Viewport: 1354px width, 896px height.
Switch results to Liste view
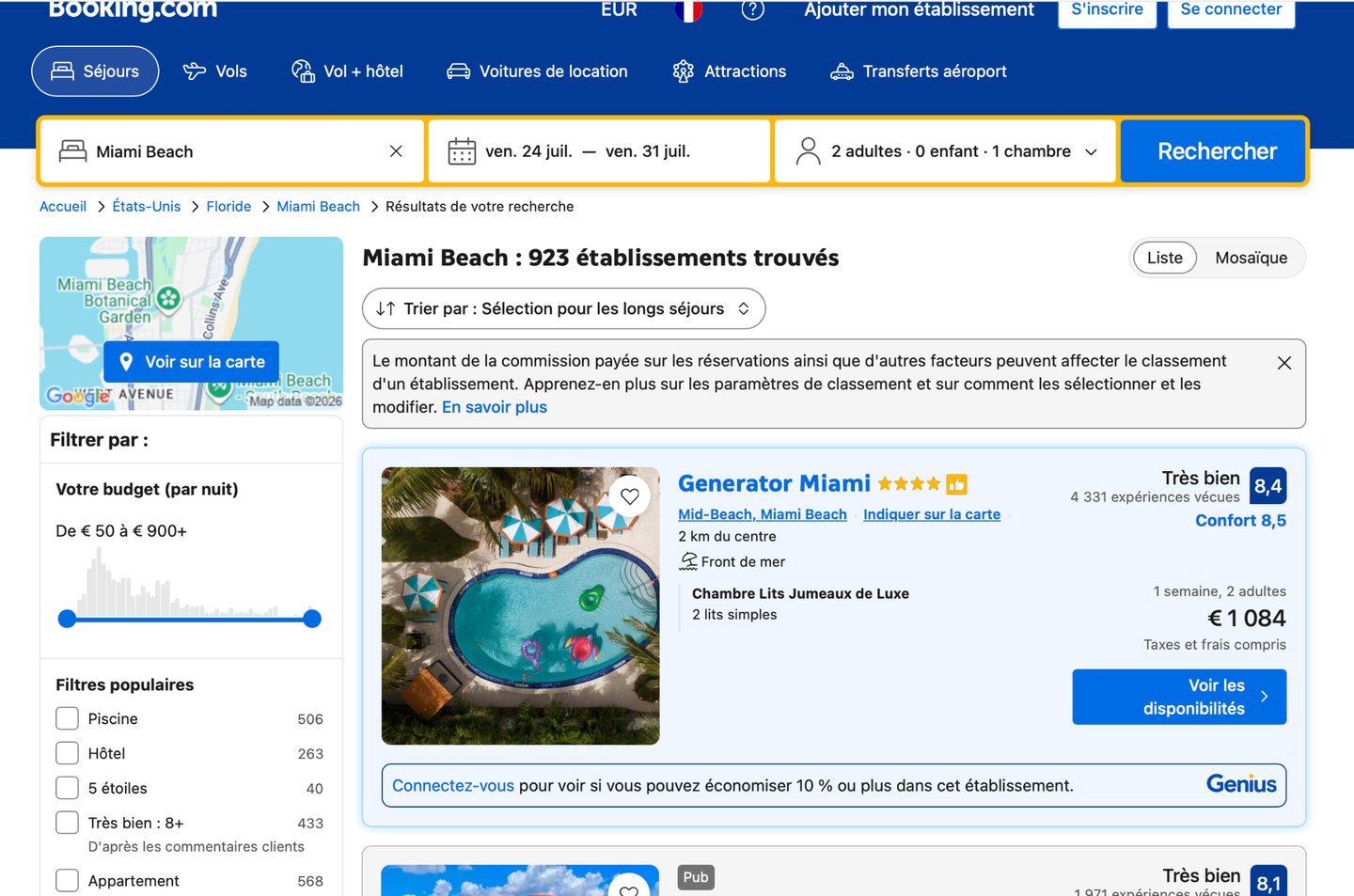(1165, 258)
